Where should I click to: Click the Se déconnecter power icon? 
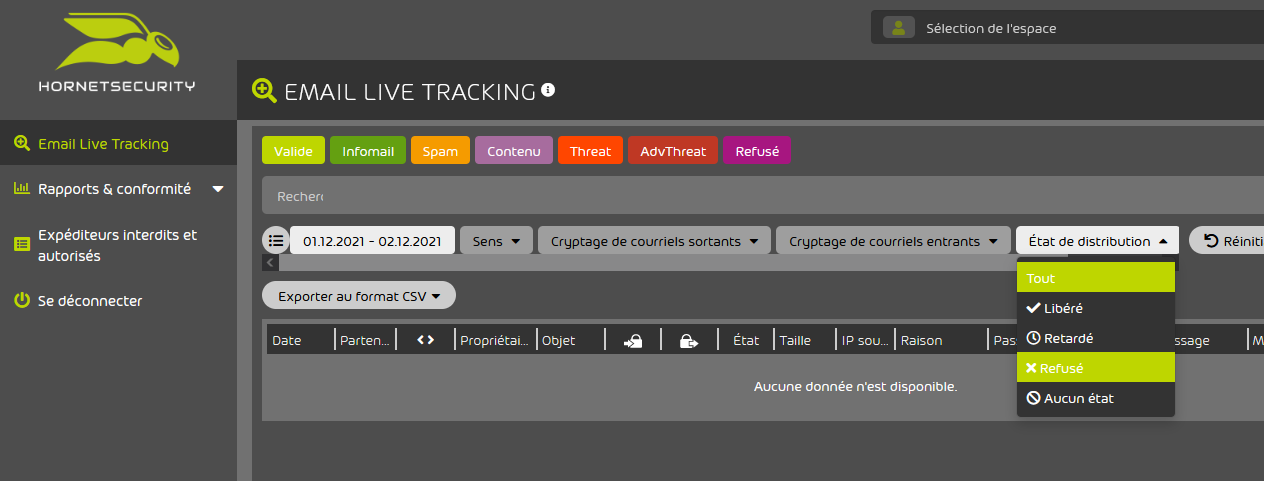21,300
